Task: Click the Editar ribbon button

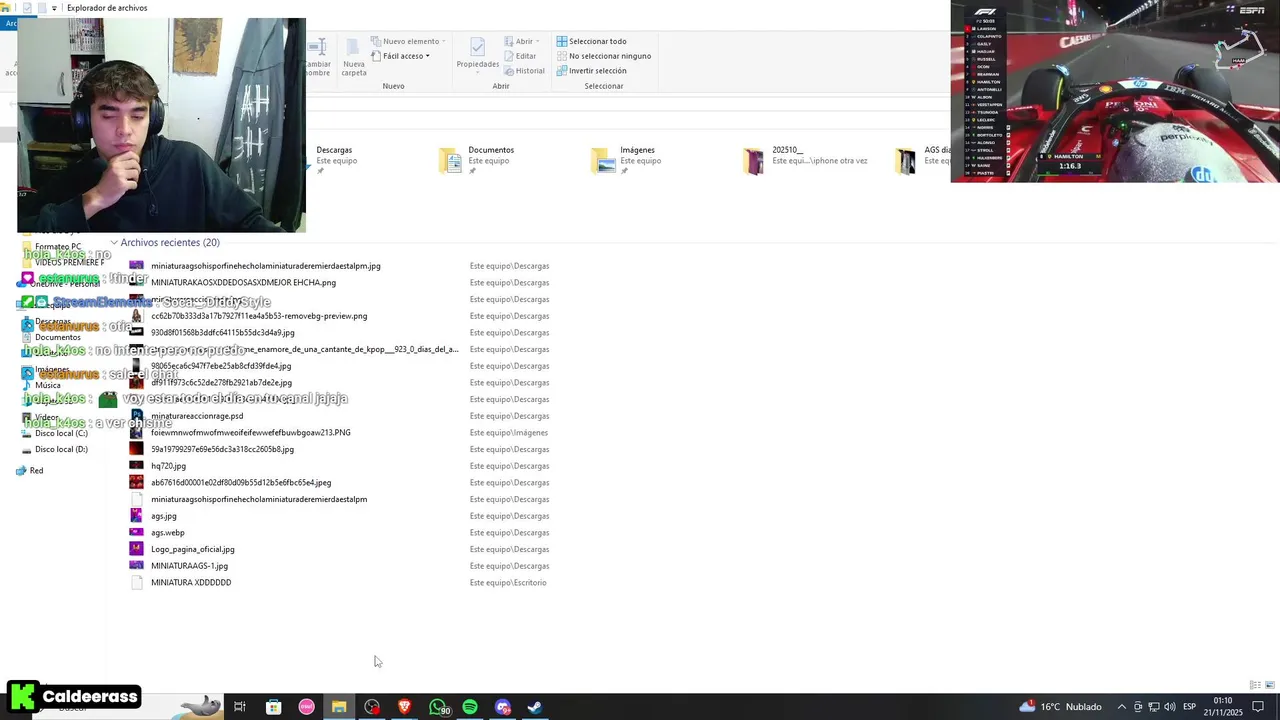Action: pos(520,56)
